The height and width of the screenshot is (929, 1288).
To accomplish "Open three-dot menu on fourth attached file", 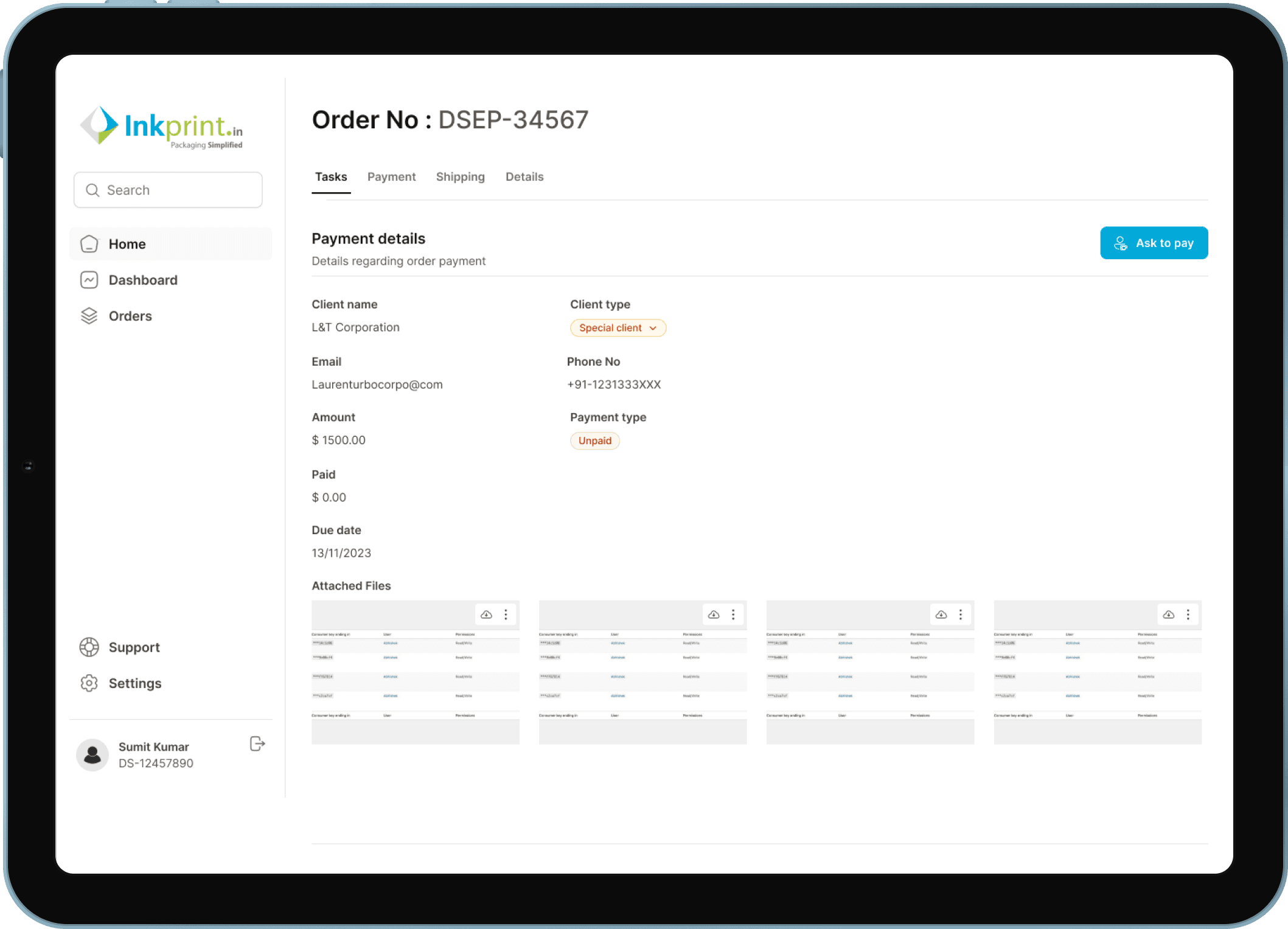I will [1188, 614].
